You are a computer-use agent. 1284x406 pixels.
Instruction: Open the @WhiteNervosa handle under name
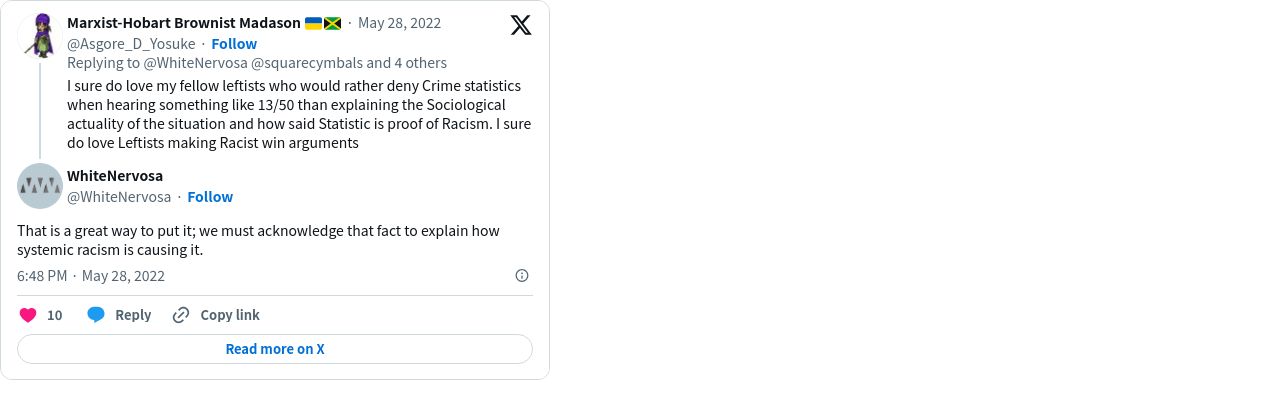pyautogui.click(x=119, y=197)
